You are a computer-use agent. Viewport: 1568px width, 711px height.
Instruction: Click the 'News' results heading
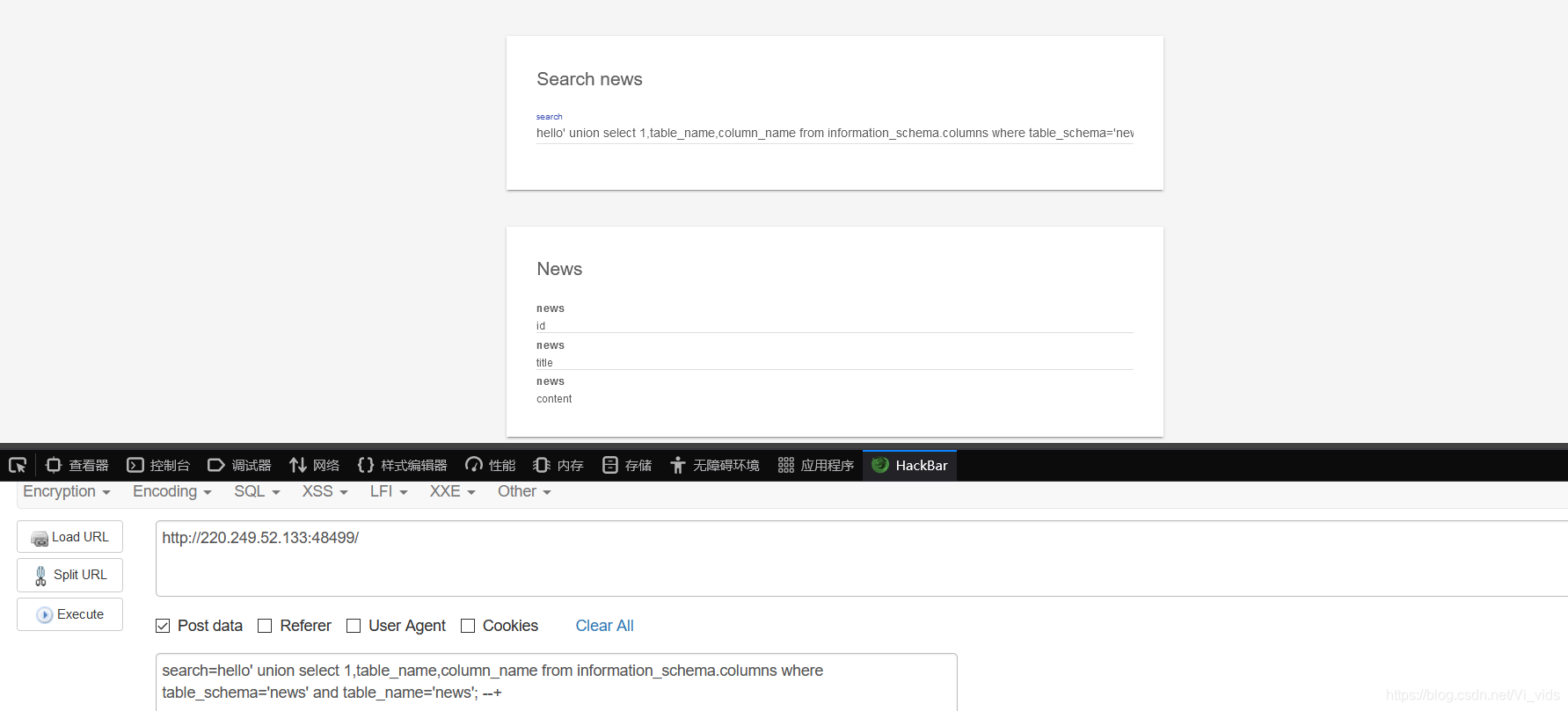[x=559, y=269]
